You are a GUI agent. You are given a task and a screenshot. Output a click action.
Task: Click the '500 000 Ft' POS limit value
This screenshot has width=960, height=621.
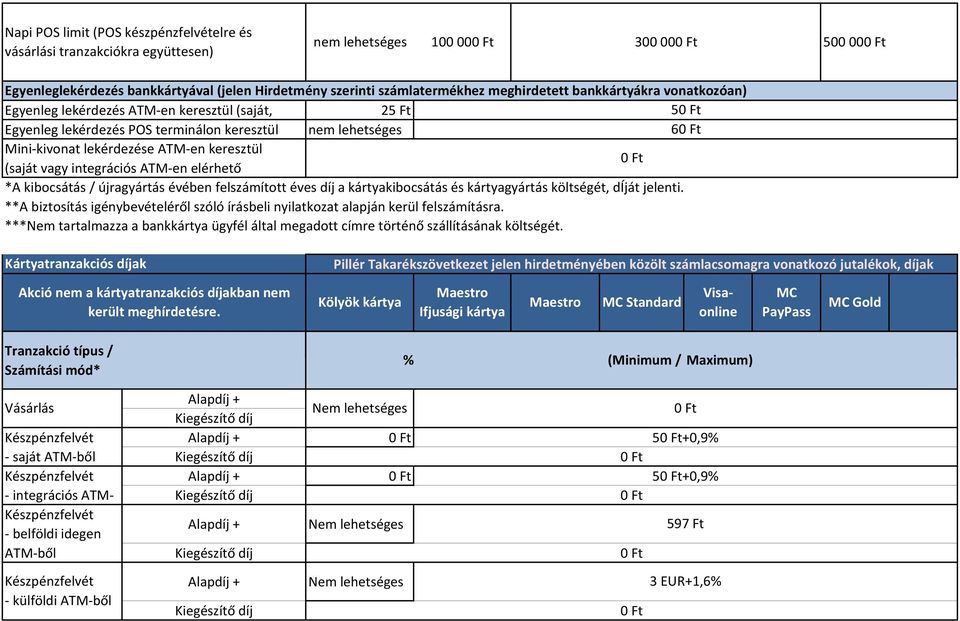(854, 42)
